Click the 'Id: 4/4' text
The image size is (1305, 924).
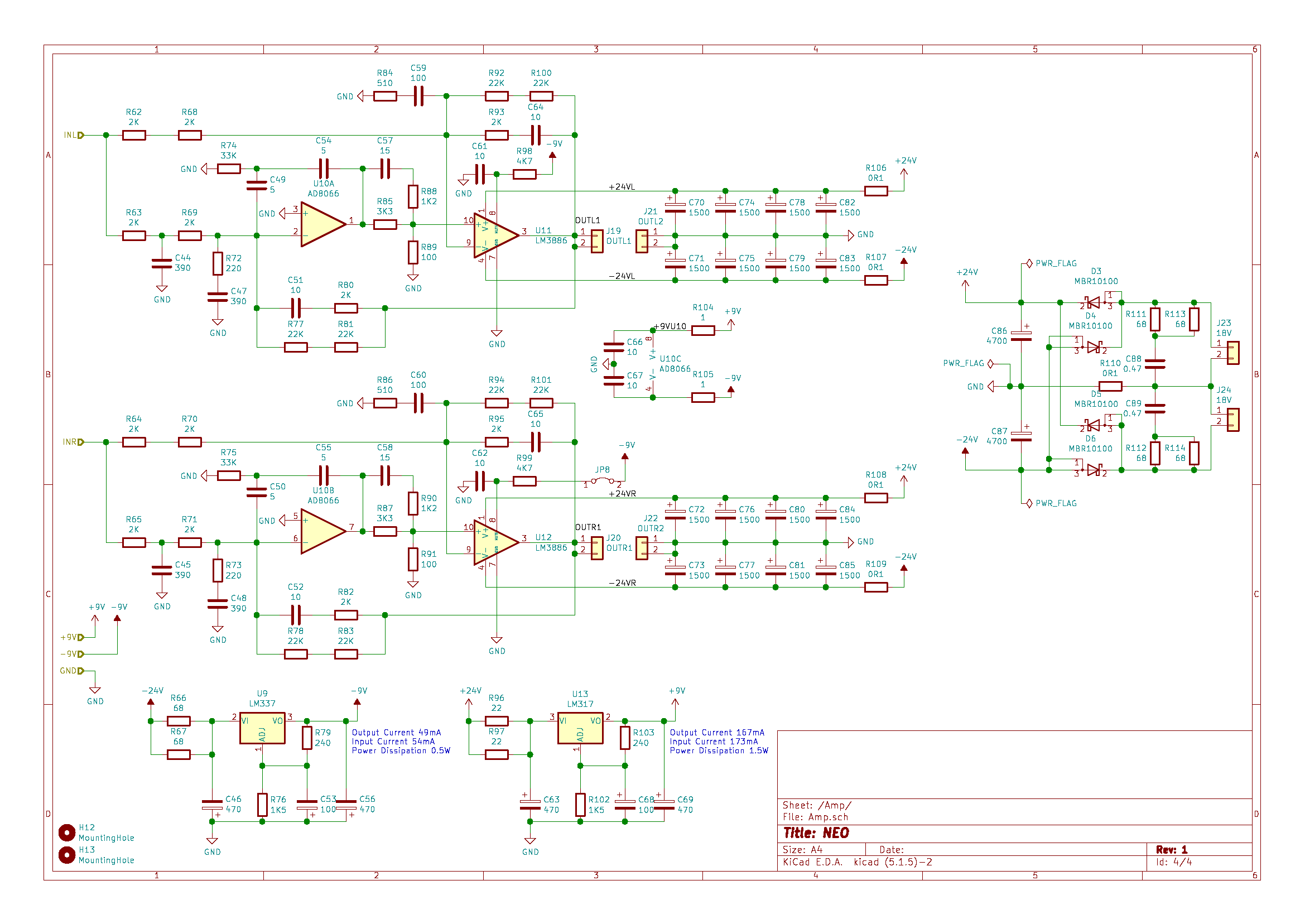tap(1173, 862)
